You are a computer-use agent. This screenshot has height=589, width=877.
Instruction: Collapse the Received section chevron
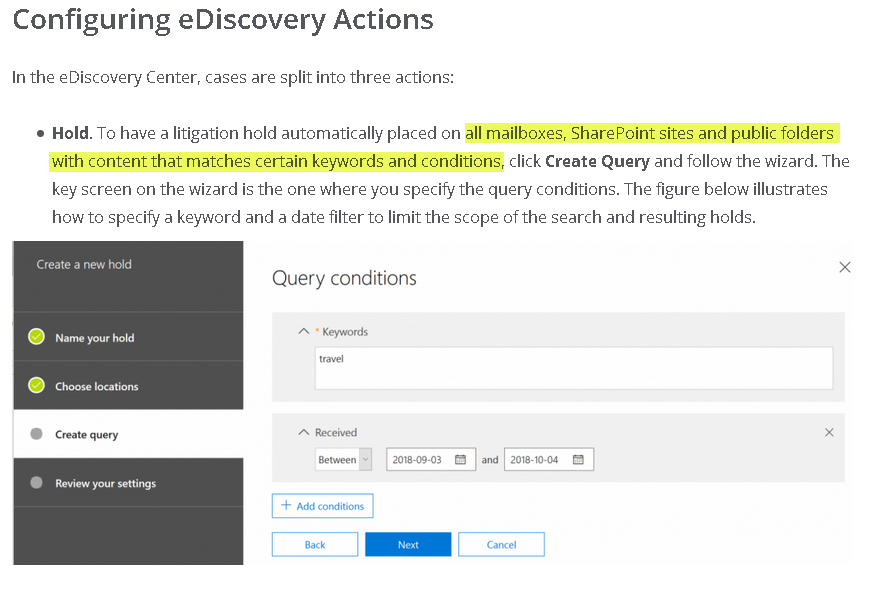[x=303, y=432]
